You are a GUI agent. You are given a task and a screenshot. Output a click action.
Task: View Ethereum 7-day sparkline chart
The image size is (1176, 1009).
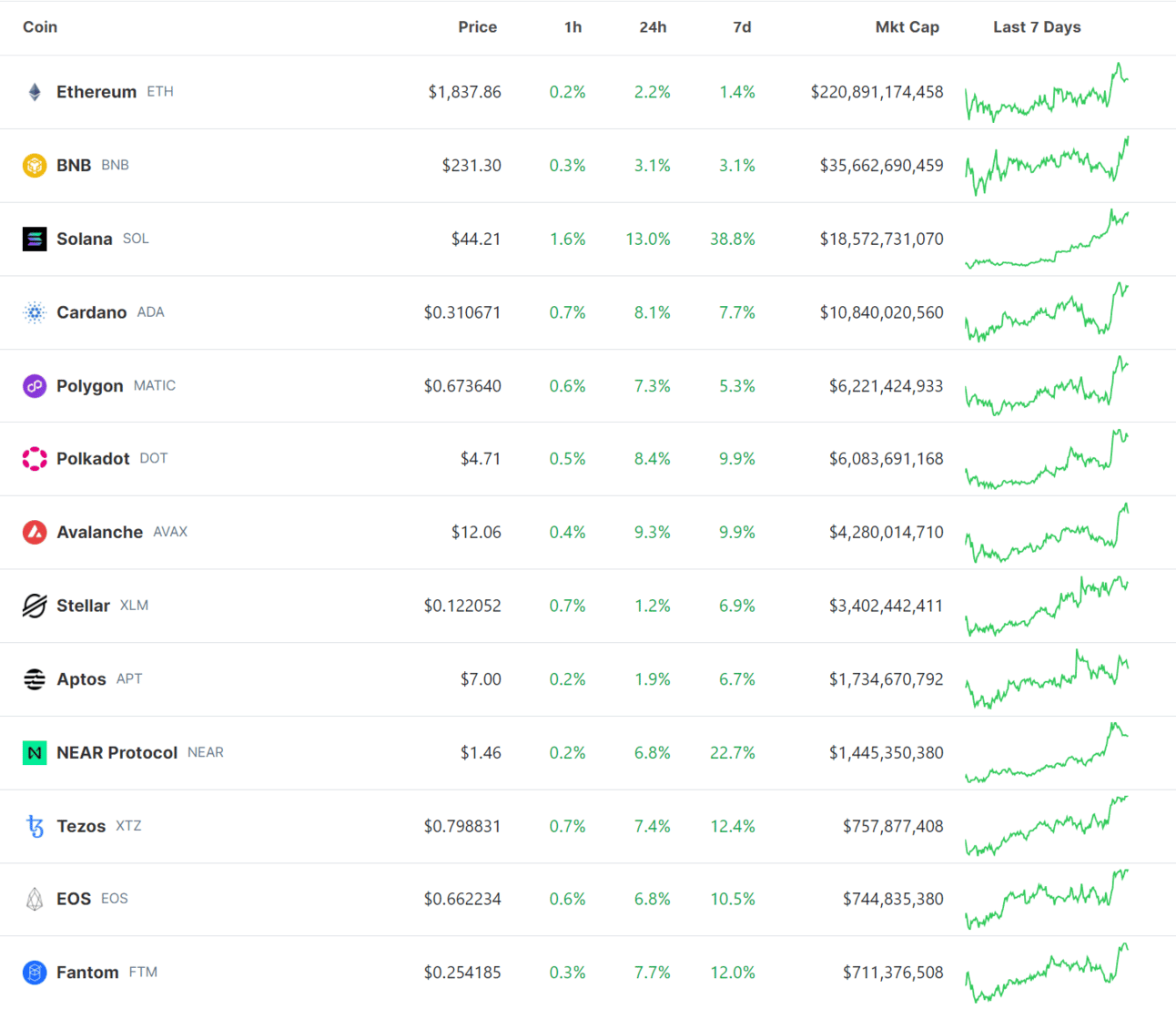point(1047,92)
